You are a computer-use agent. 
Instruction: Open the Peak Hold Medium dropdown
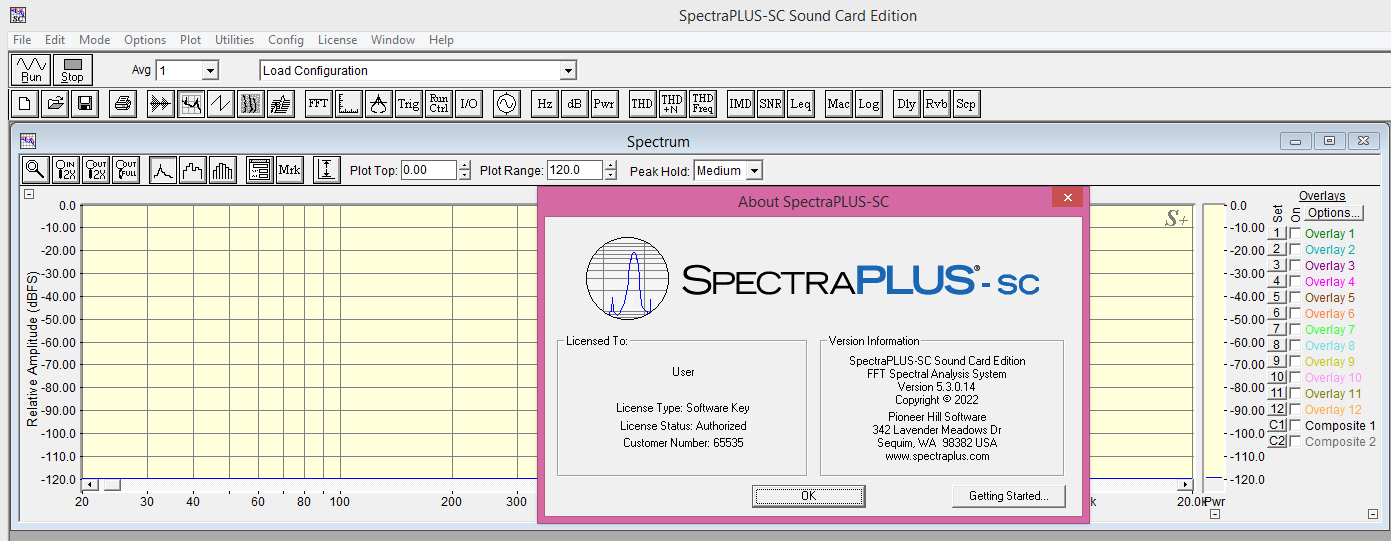click(x=754, y=171)
